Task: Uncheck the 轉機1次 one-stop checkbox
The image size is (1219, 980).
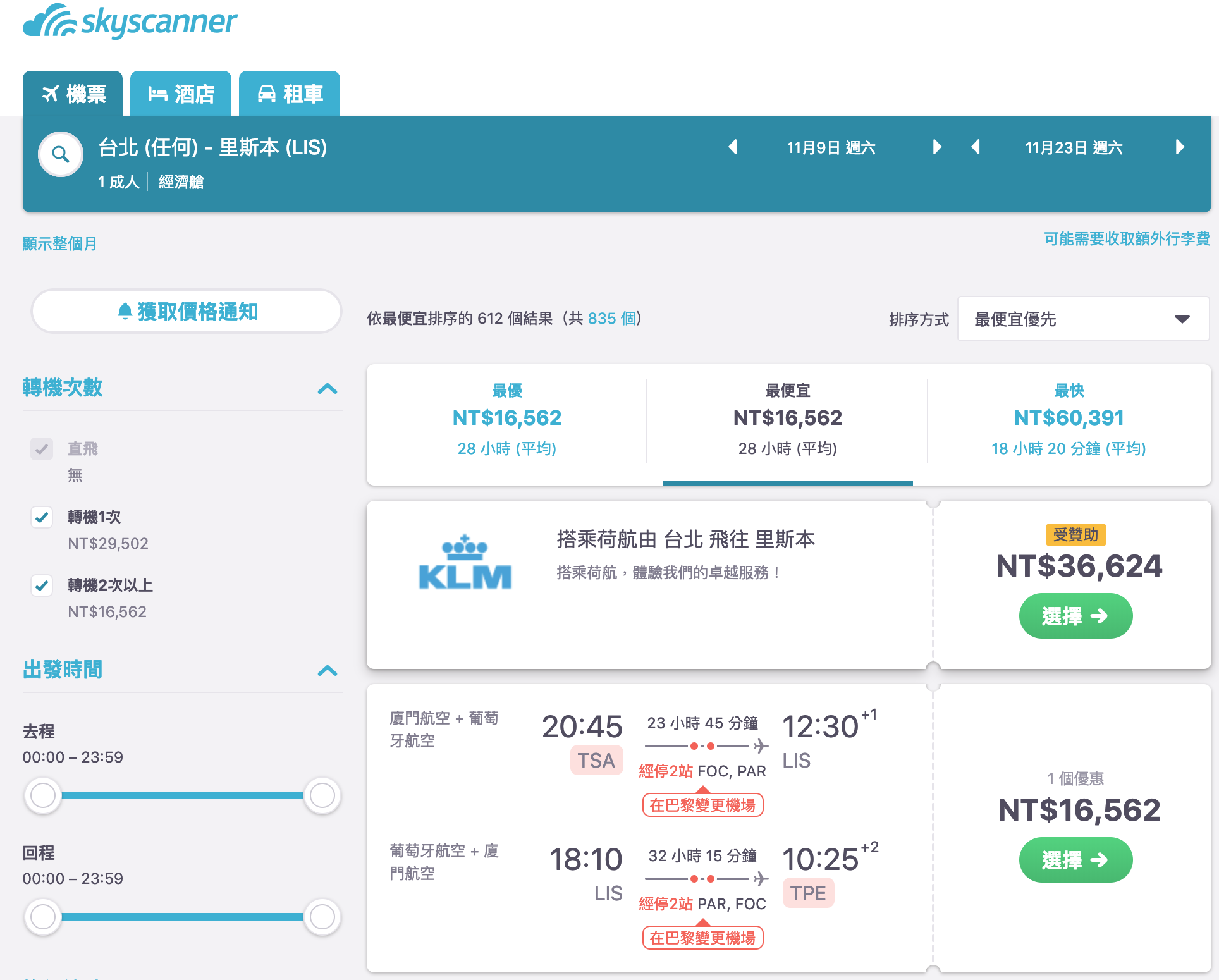Action: point(42,517)
